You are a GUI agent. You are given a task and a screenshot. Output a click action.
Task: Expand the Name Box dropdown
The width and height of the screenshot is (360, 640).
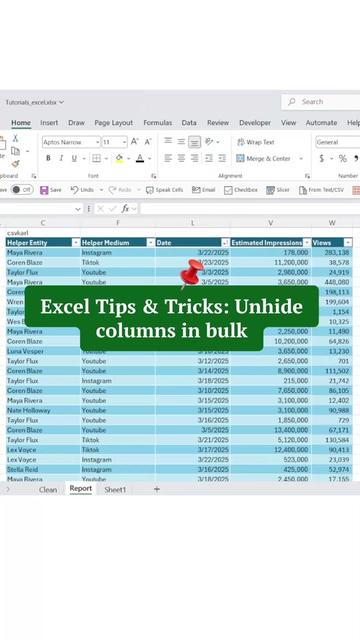pos(78,209)
